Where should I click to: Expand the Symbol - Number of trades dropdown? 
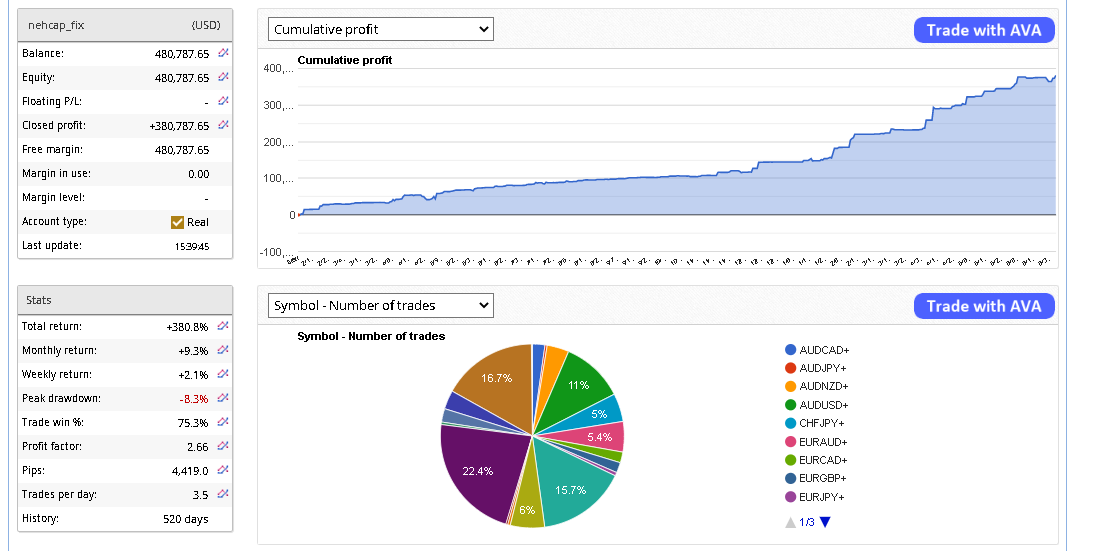381,305
